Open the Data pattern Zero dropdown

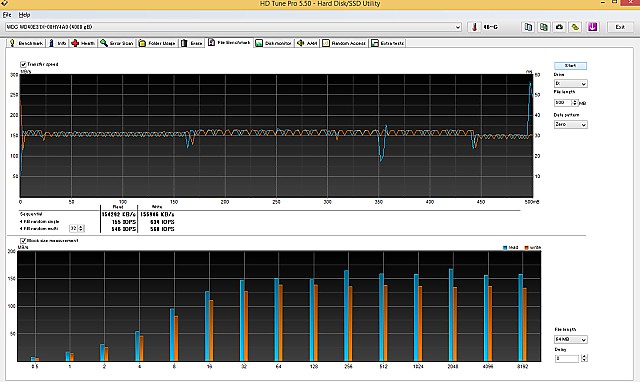pos(570,124)
